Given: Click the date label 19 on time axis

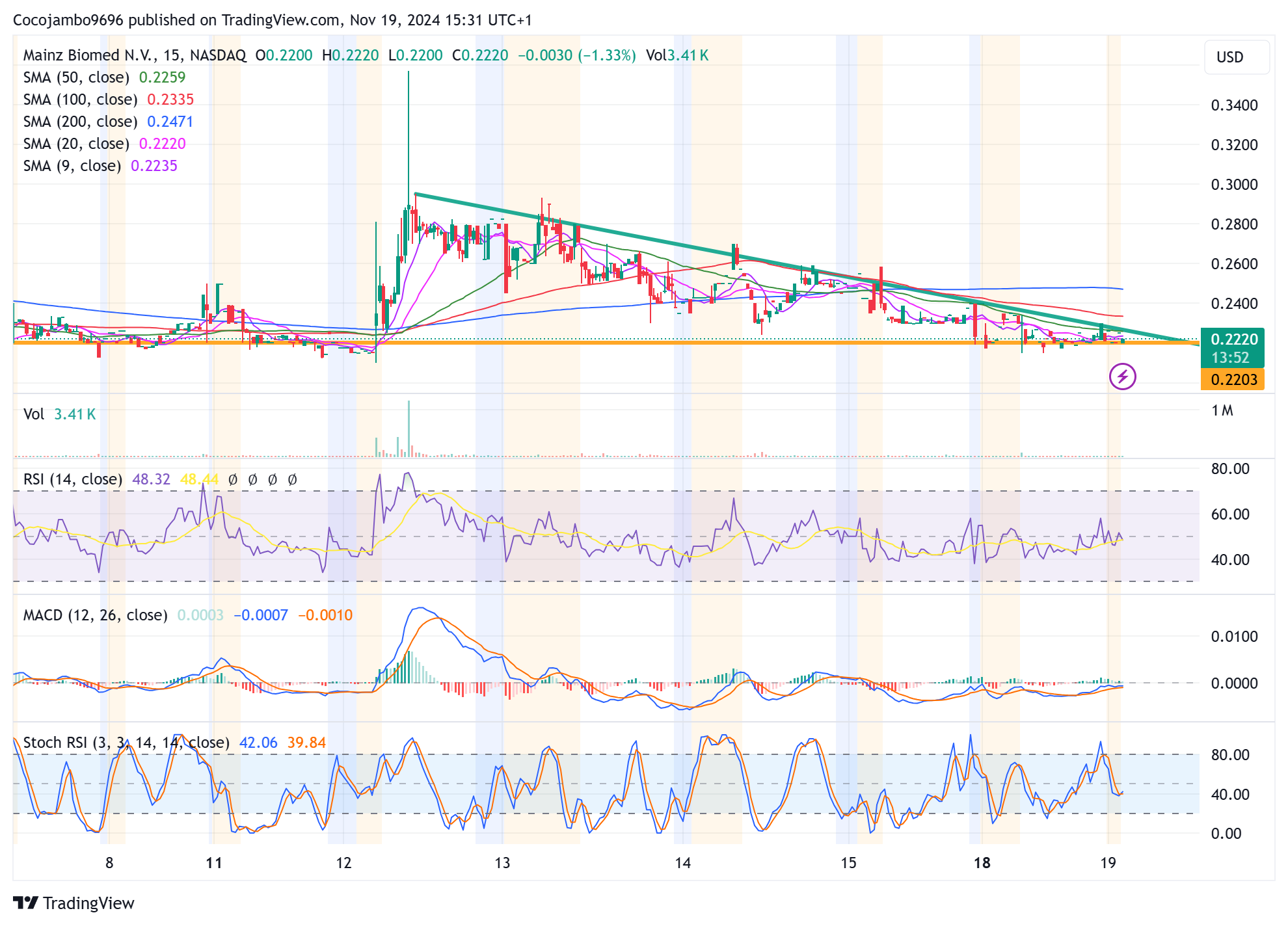Looking at the screenshot, I should coord(1108,863).
